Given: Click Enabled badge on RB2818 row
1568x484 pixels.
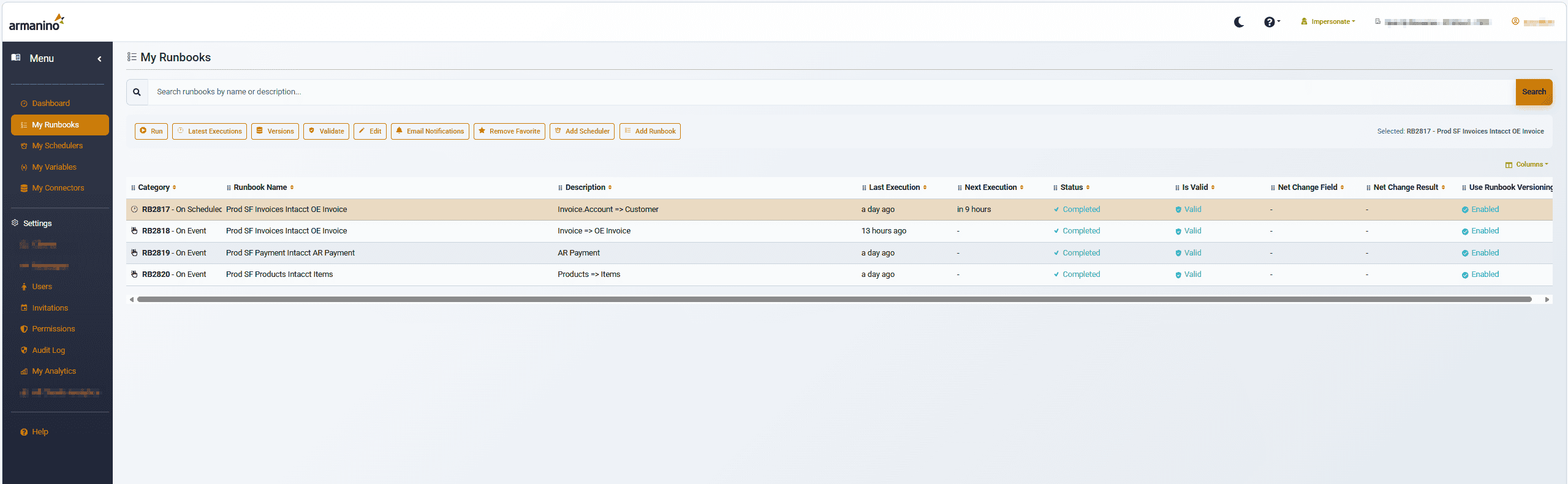Looking at the screenshot, I should point(1480,231).
